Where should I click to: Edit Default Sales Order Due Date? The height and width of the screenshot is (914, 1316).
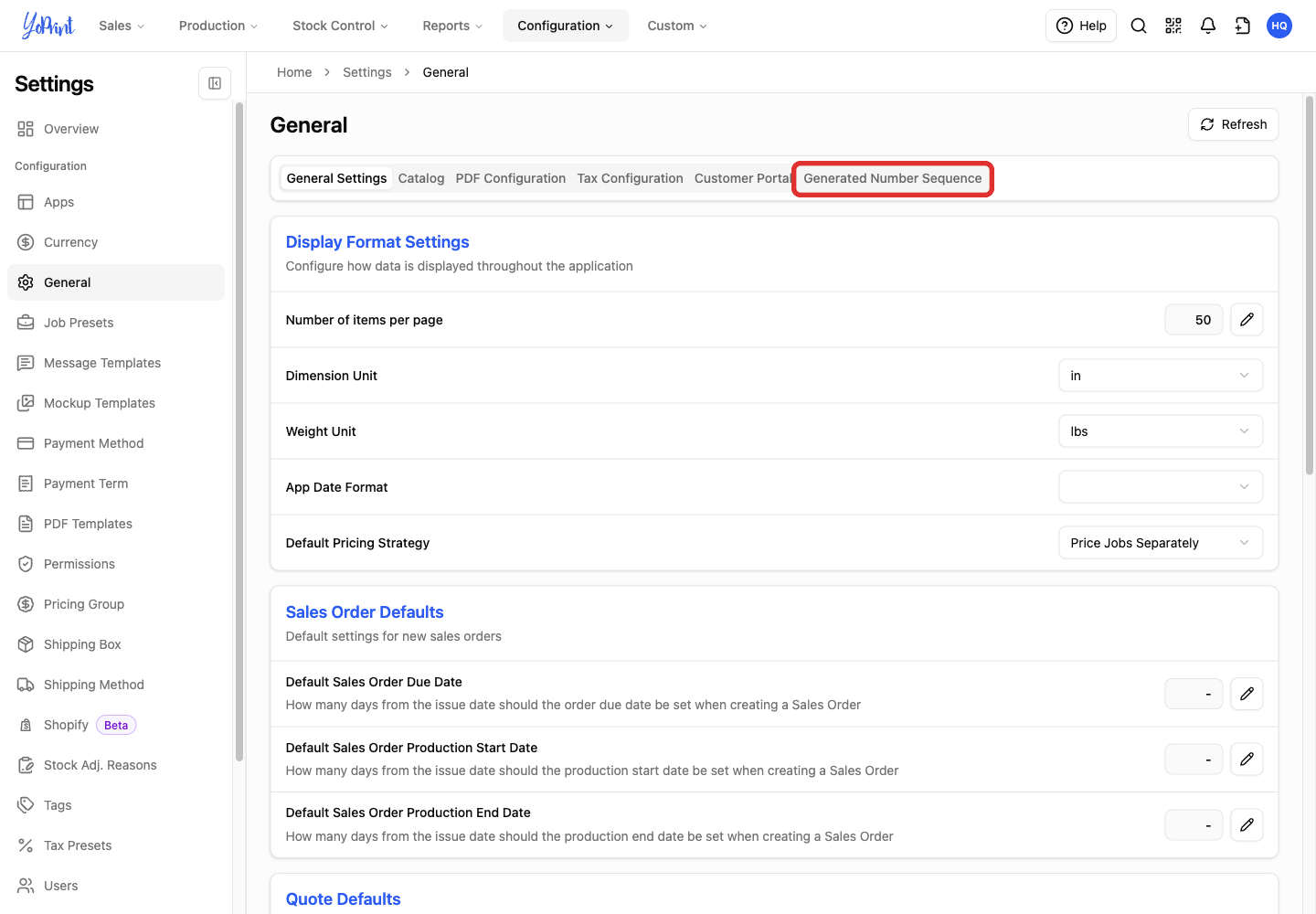pyautogui.click(x=1247, y=694)
